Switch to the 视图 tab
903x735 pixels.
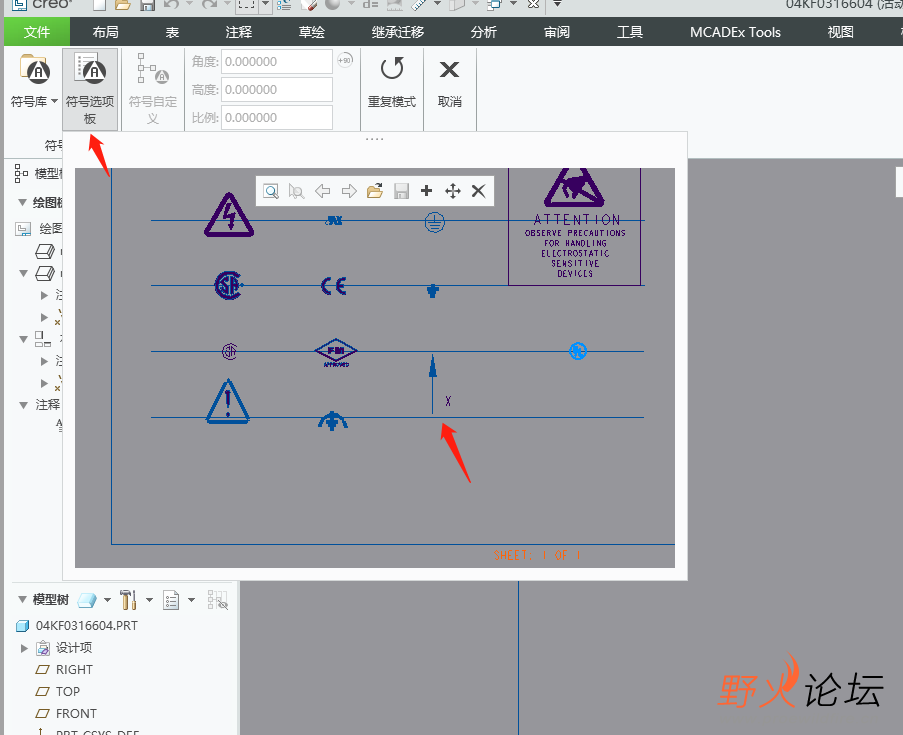coord(840,32)
